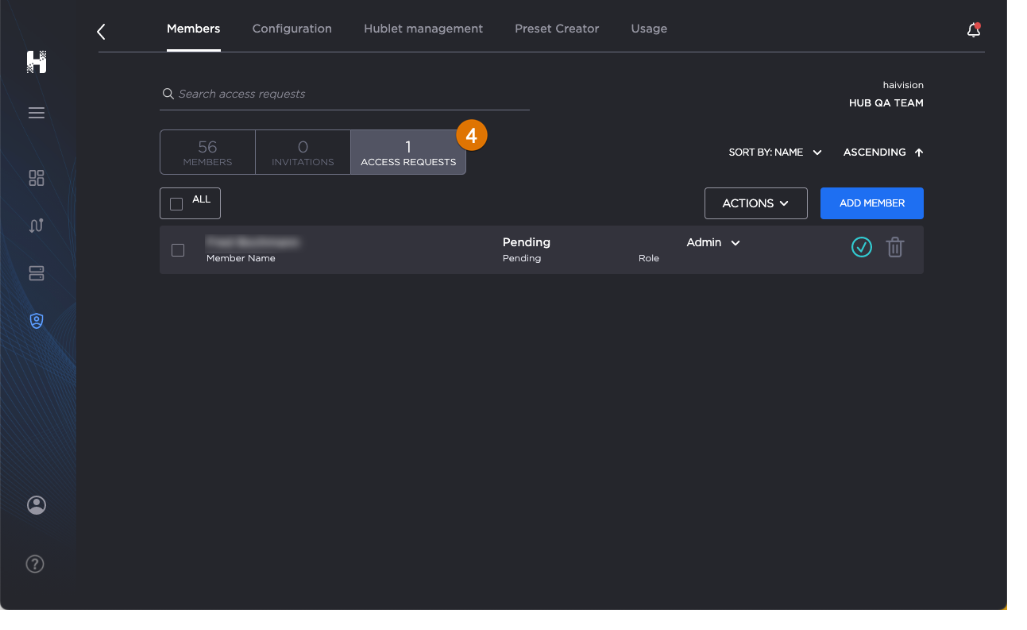Open the dashboard grid icon in sidebar
This screenshot has width=1027, height=630.
37,178
